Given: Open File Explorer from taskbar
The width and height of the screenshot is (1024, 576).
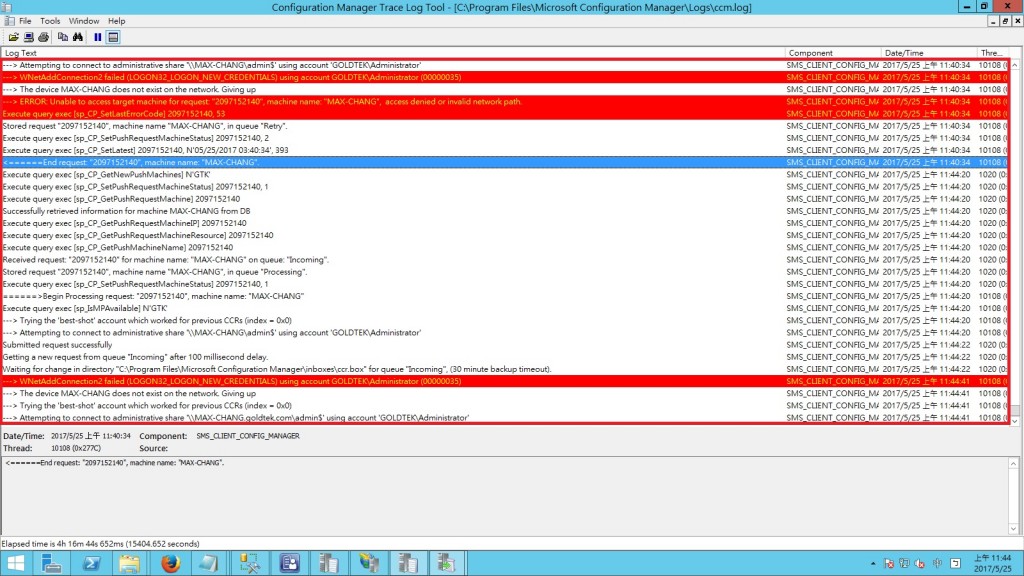Looking at the screenshot, I should pyautogui.click(x=129, y=563).
